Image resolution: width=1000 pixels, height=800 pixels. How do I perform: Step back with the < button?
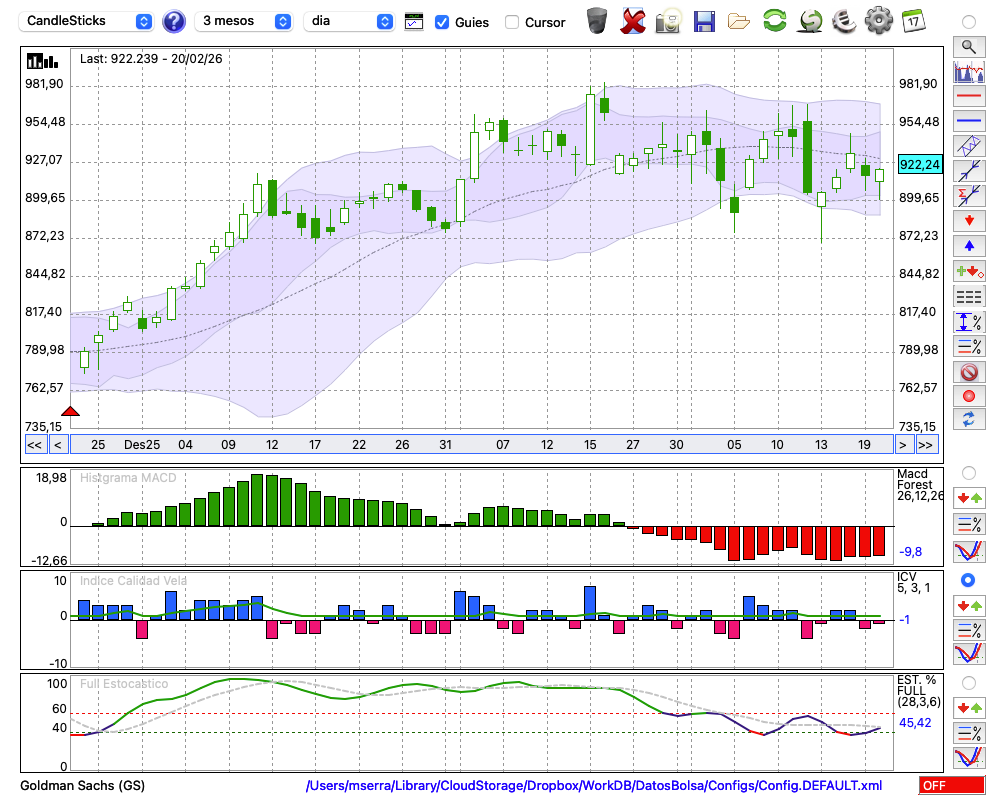point(58,445)
